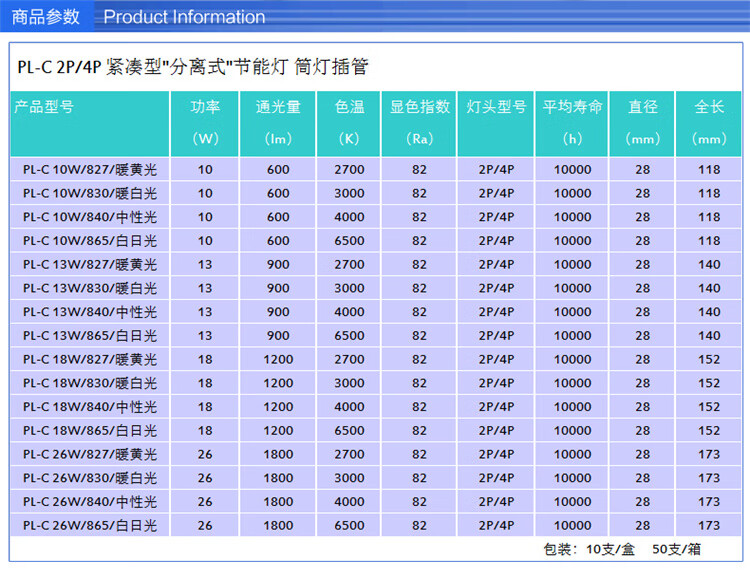The height and width of the screenshot is (578, 750).
Task: Click the Product Information heading text
Action: (184, 17)
